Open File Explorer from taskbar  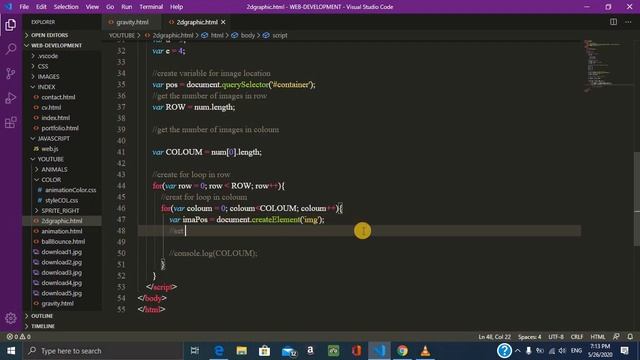(x=242, y=351)
